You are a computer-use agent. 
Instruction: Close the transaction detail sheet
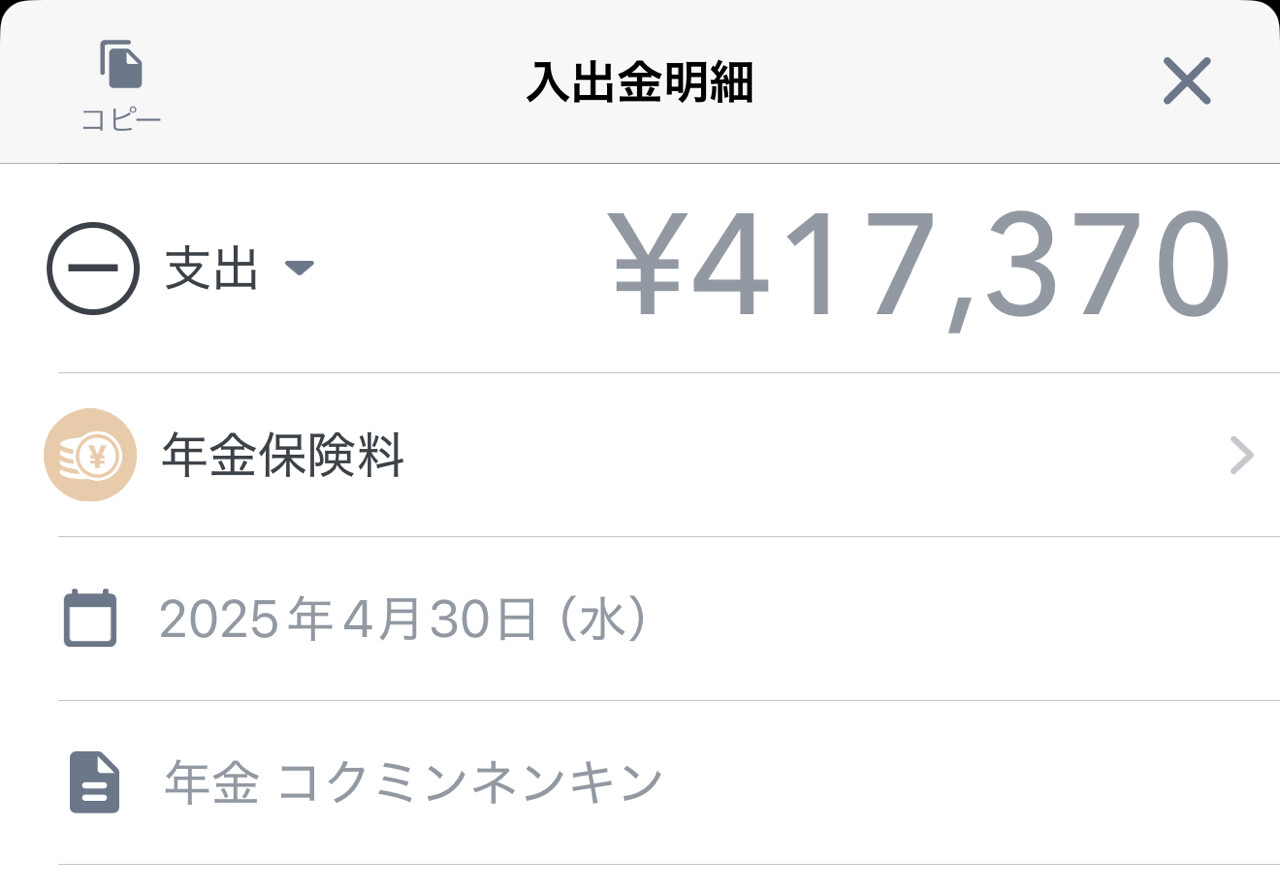(1187, 81)
